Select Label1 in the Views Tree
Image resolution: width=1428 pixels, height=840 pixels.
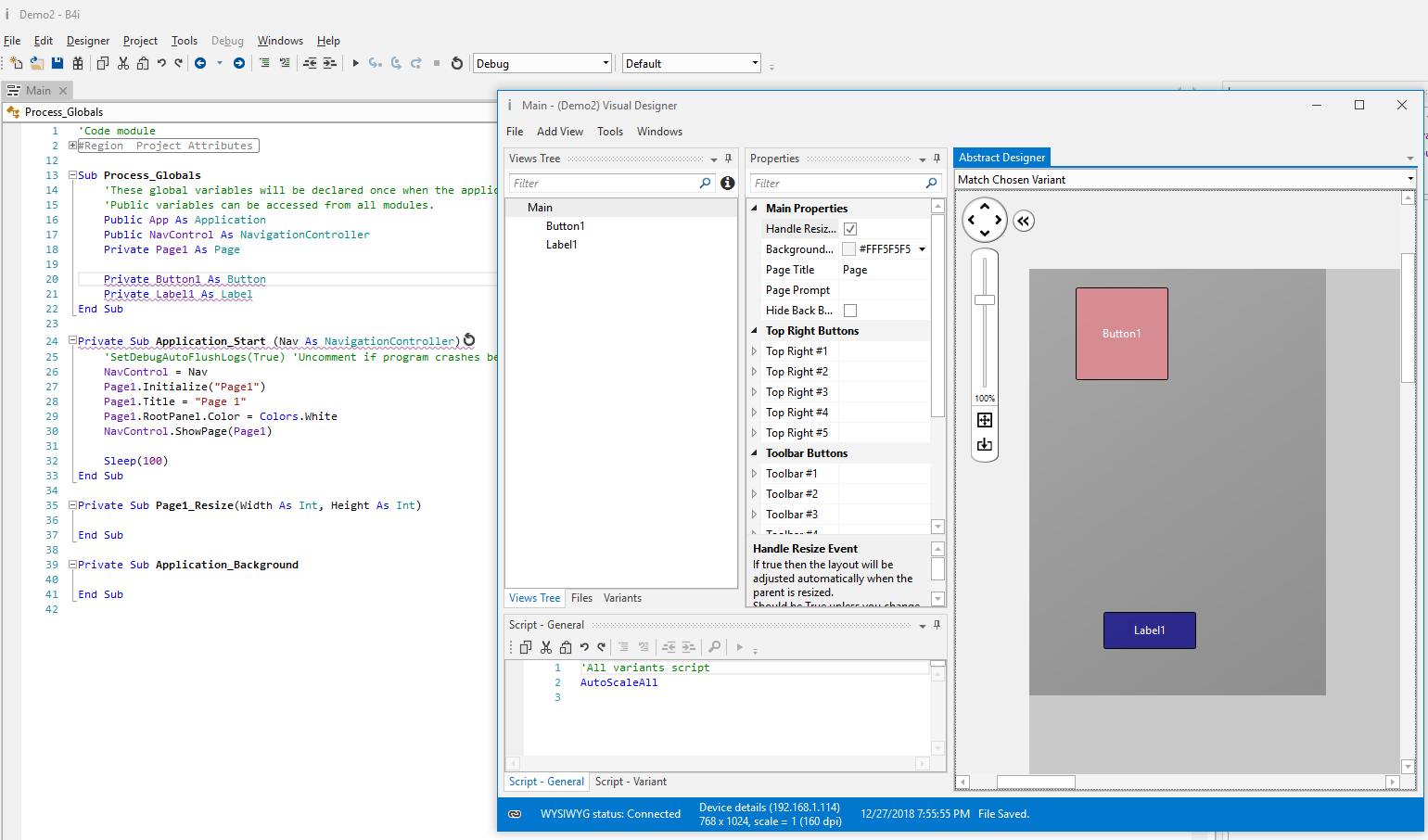(x=561, y=245)
